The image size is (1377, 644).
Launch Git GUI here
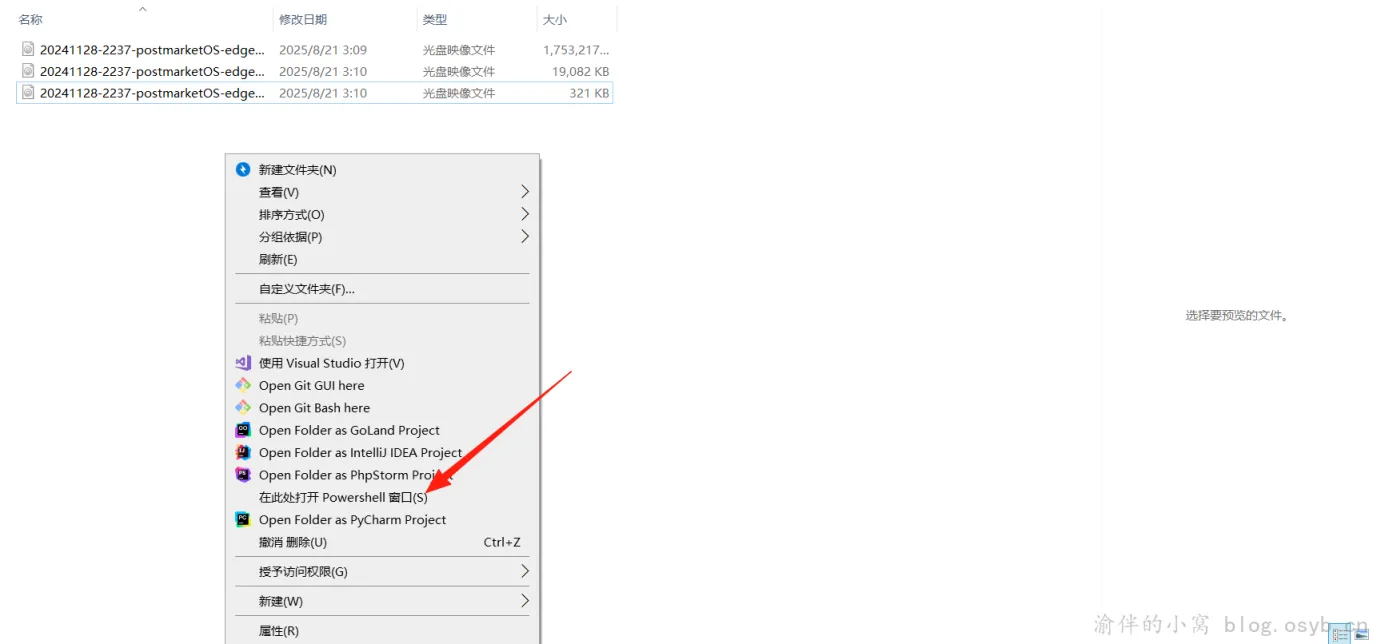[311, 385]
